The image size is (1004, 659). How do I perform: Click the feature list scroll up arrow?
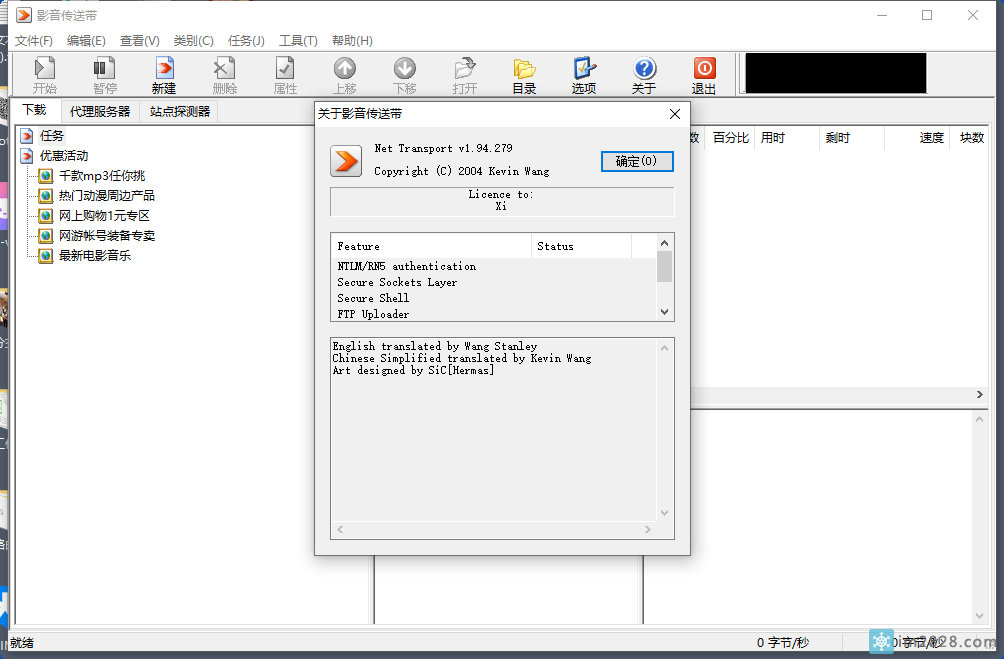[665, 243]
